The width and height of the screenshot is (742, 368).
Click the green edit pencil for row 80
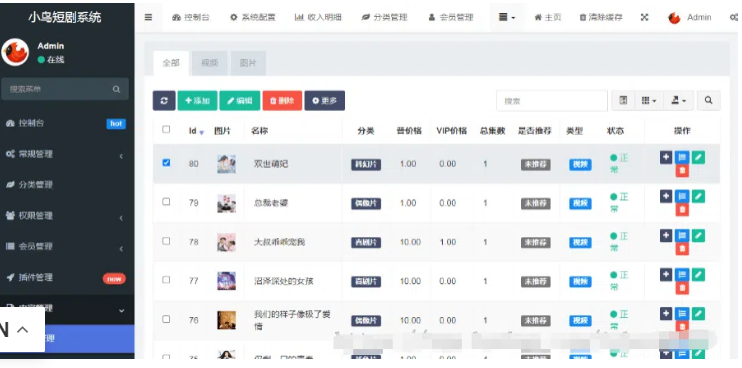pos(698,157)
